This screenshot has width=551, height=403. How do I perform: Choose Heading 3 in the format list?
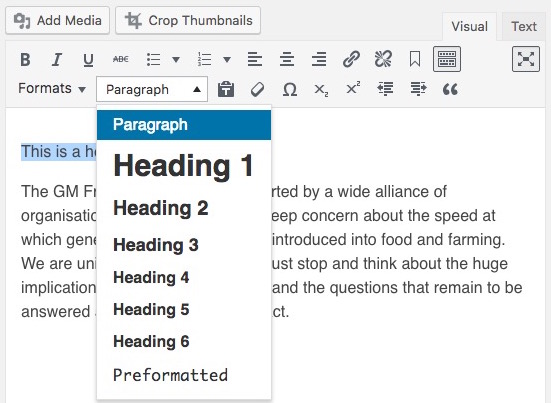click(184, 245)
